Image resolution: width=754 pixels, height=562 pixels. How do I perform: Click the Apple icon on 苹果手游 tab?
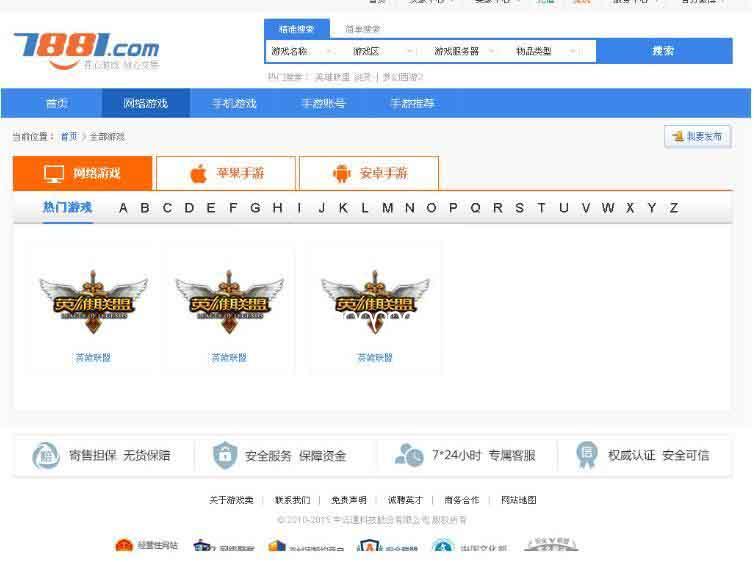click(198, 174)
